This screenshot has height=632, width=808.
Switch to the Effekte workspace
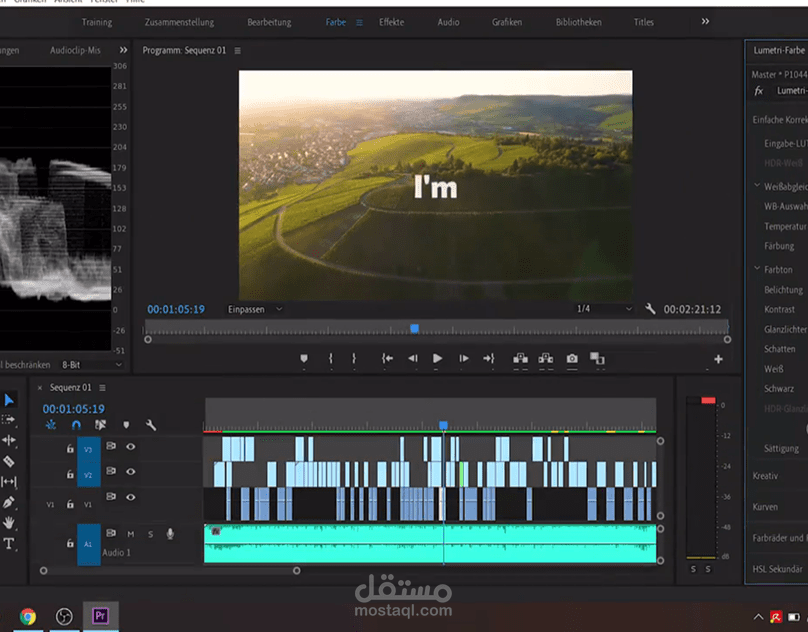pyautogui.click(x=392, y=22)
